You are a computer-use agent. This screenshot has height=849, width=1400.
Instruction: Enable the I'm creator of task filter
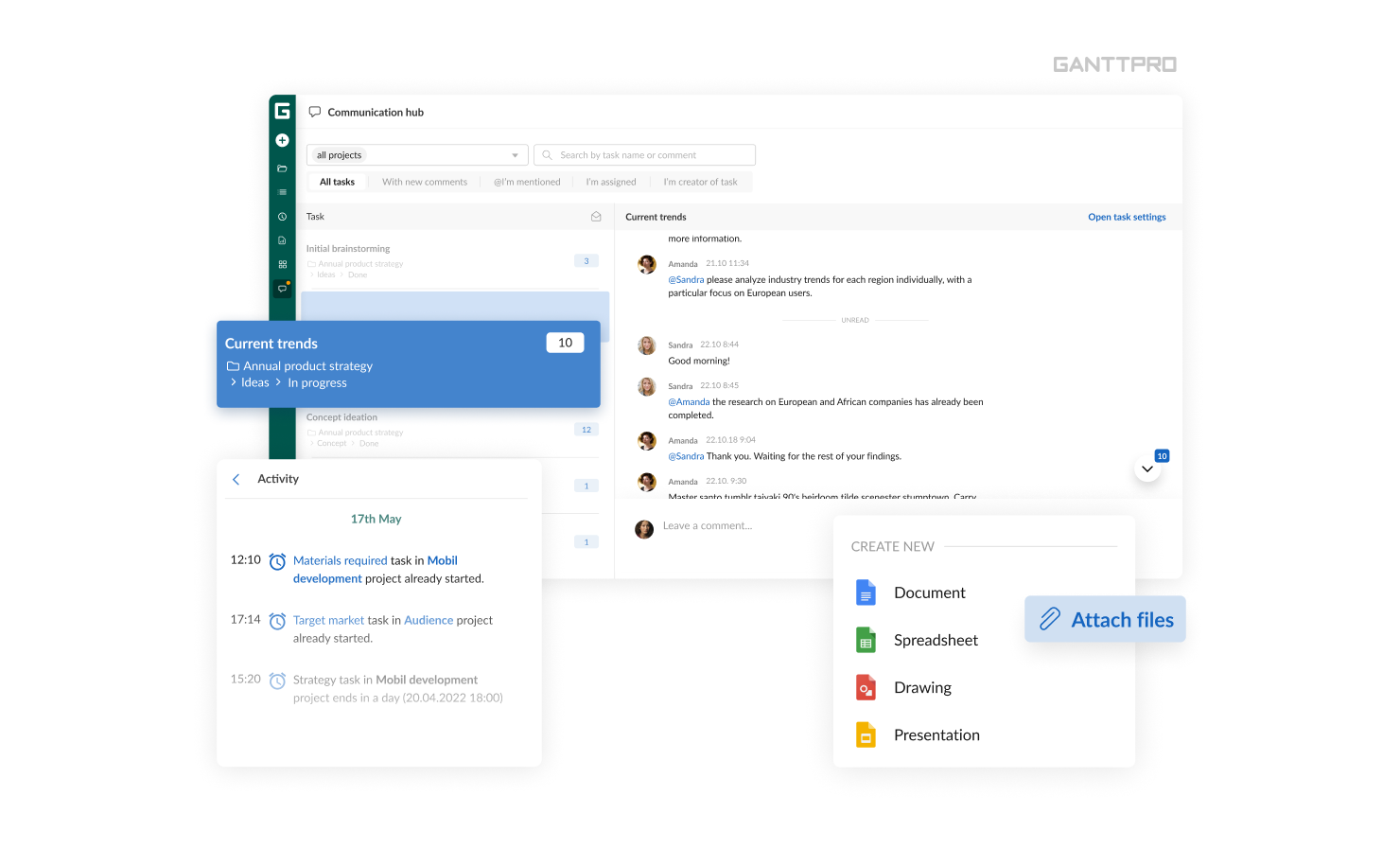[700, 181]
